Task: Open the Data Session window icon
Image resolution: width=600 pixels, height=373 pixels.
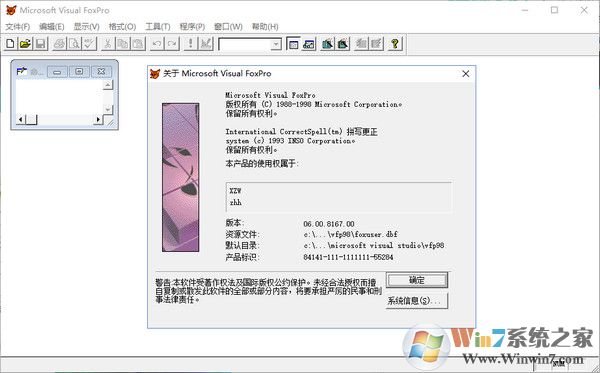Action: (x=308, y=44)
